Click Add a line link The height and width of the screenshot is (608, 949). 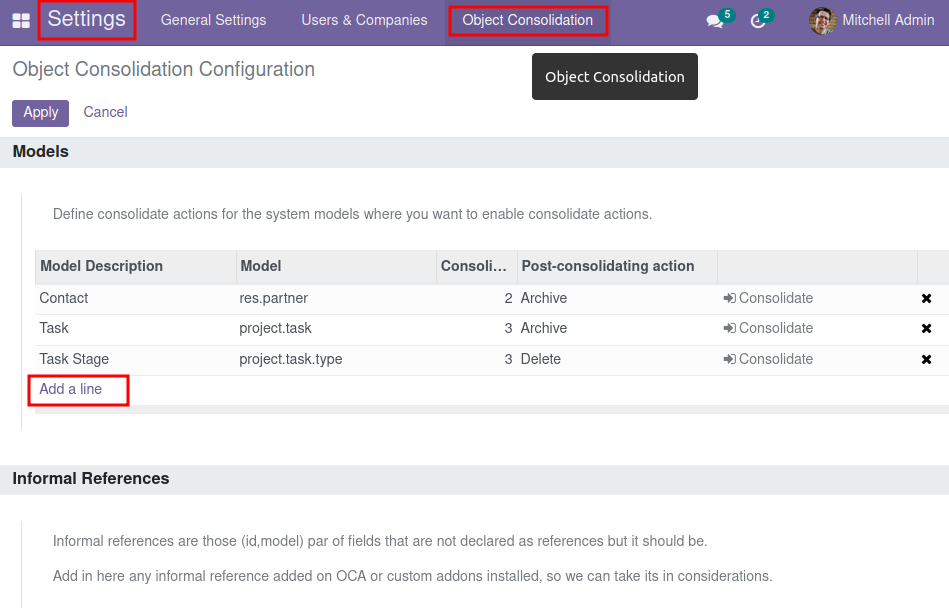point(71,390)
